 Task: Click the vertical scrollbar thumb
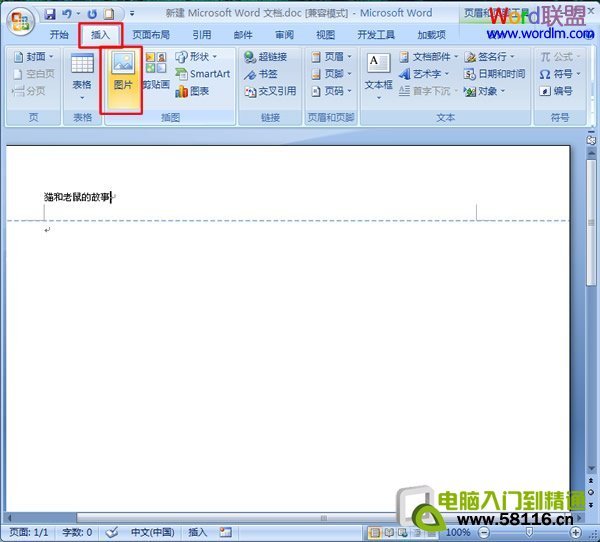591,223
